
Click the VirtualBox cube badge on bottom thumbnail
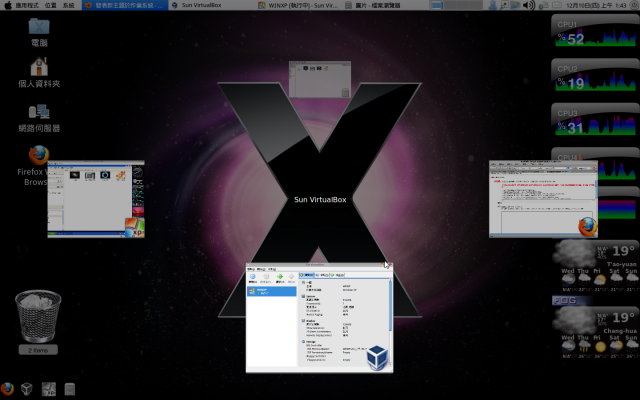pos(377,358)
